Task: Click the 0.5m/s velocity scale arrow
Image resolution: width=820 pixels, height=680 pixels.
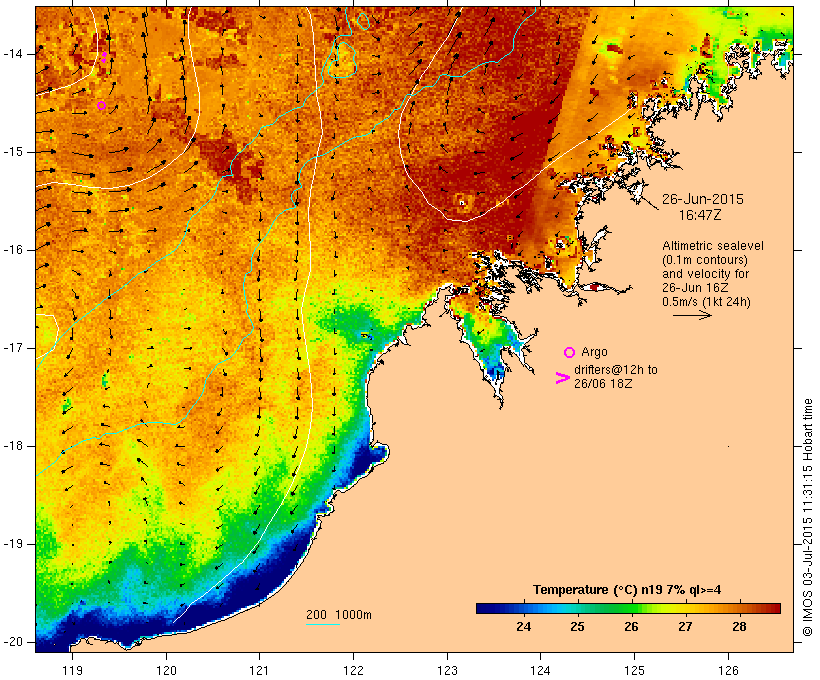Action: 692,315
